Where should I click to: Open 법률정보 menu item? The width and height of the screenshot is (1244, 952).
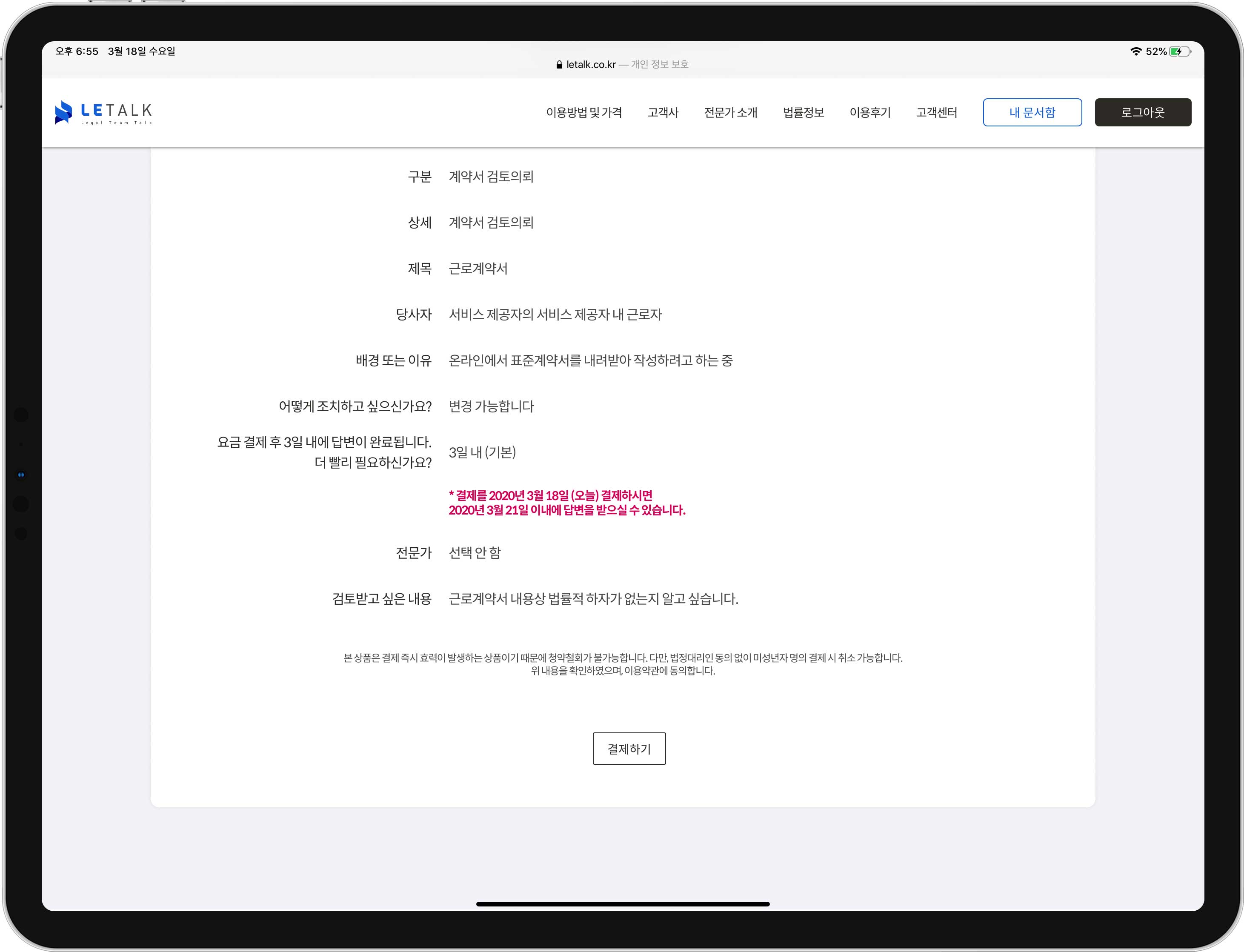click(803, 113)
